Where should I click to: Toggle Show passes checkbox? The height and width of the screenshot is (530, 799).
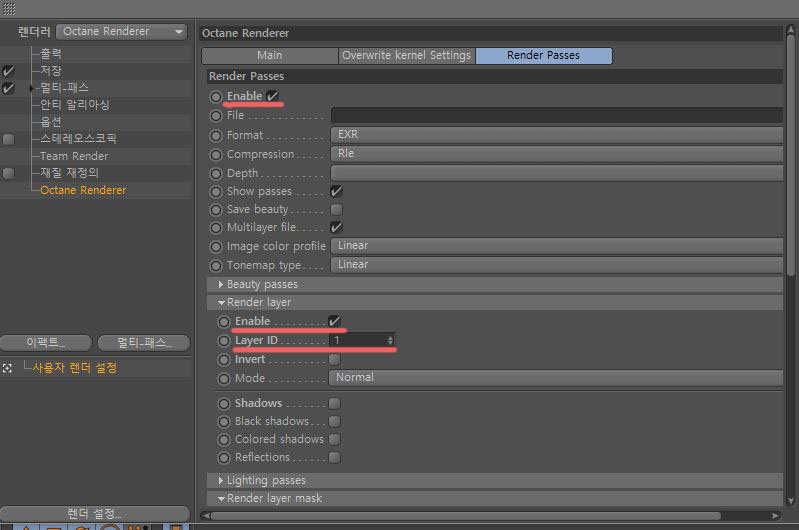point(336,192)
